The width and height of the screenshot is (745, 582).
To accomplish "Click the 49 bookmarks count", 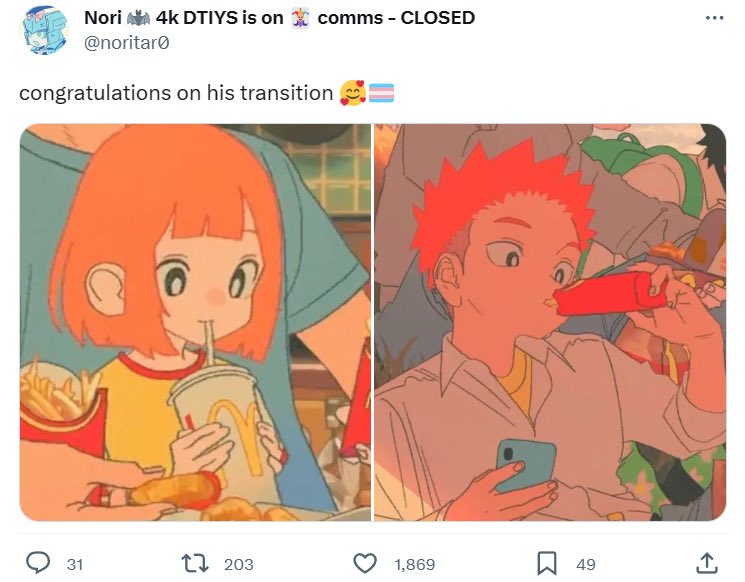I will point(585,564).
